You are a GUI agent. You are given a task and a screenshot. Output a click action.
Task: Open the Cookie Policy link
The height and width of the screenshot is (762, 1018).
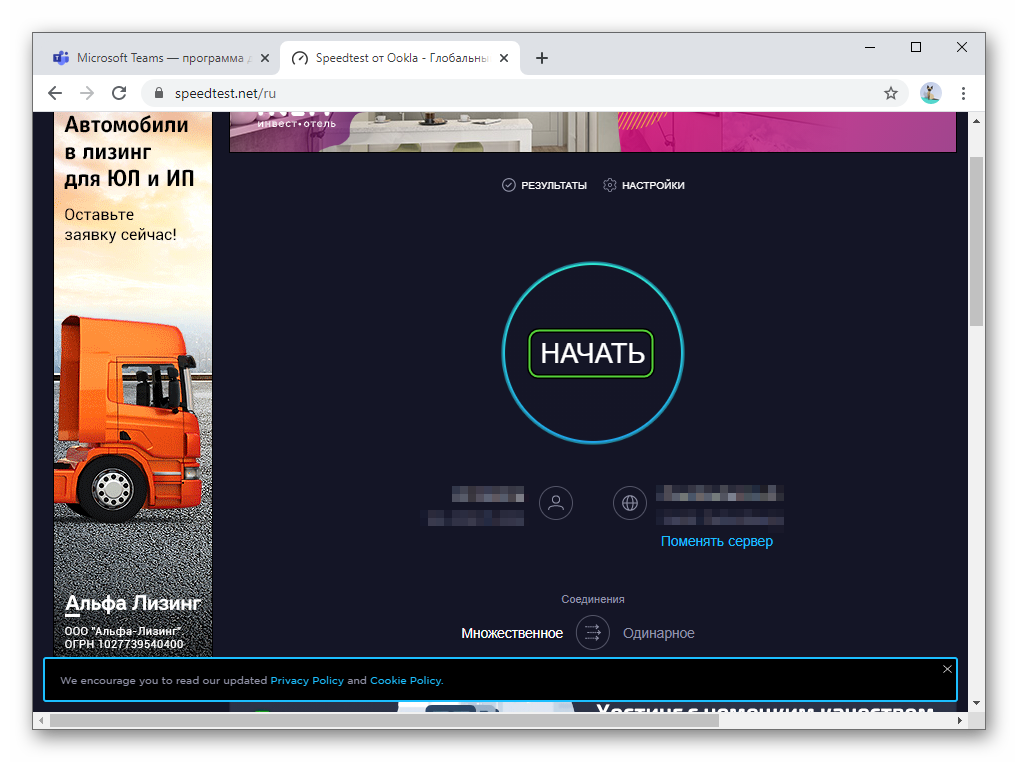click(406, 681)
